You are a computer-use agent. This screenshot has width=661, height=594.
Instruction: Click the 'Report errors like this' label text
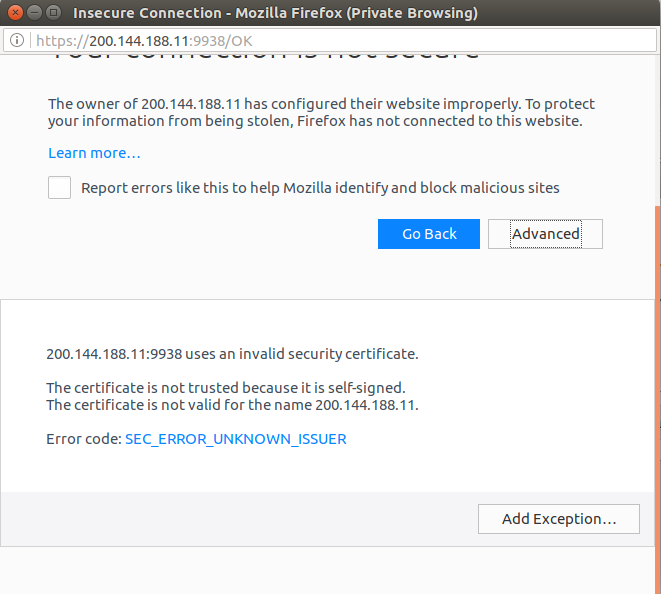tap(320, 188)
